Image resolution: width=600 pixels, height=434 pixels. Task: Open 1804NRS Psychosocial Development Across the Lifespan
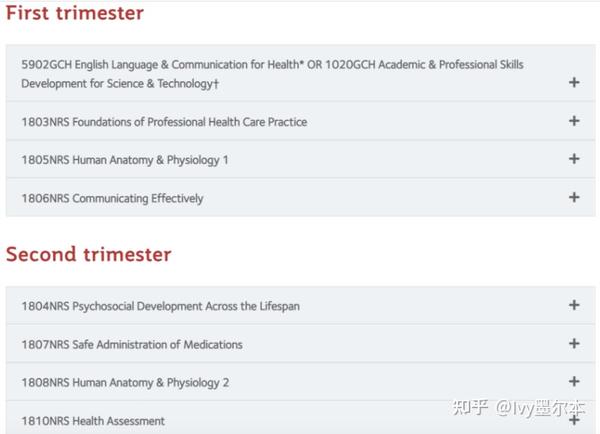click(160, 306)
